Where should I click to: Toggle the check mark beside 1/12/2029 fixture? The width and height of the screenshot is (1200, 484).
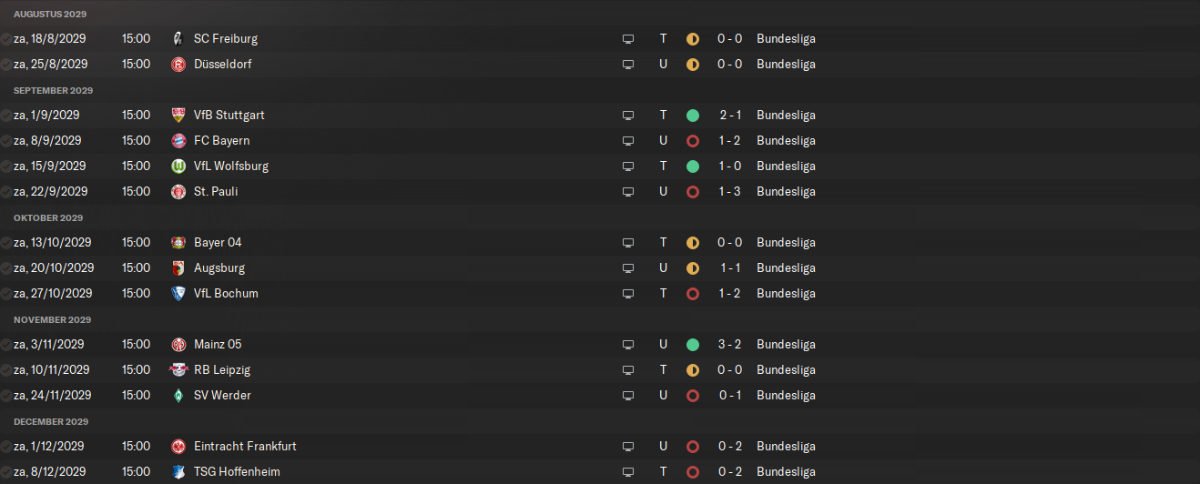click(6, 447)
